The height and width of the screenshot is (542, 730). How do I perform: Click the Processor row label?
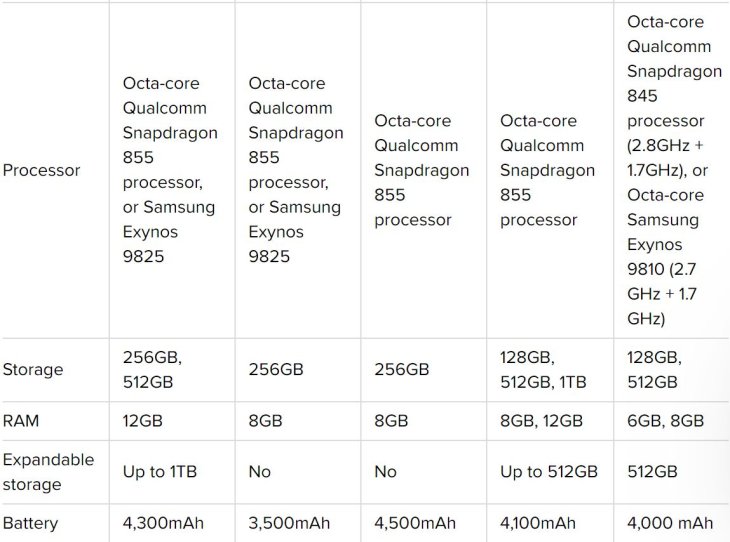click(42, 170)
